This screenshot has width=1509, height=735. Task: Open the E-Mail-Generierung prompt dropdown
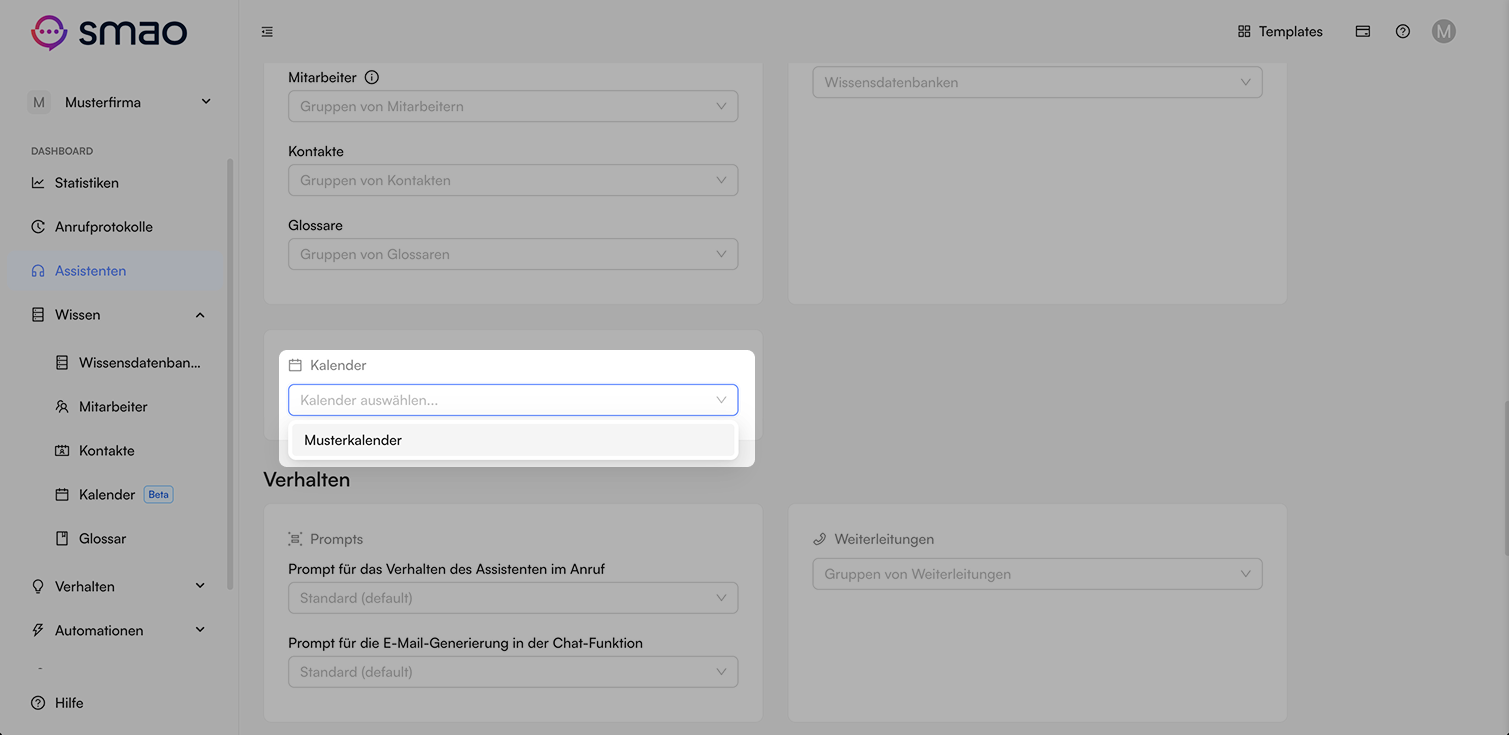513,672
